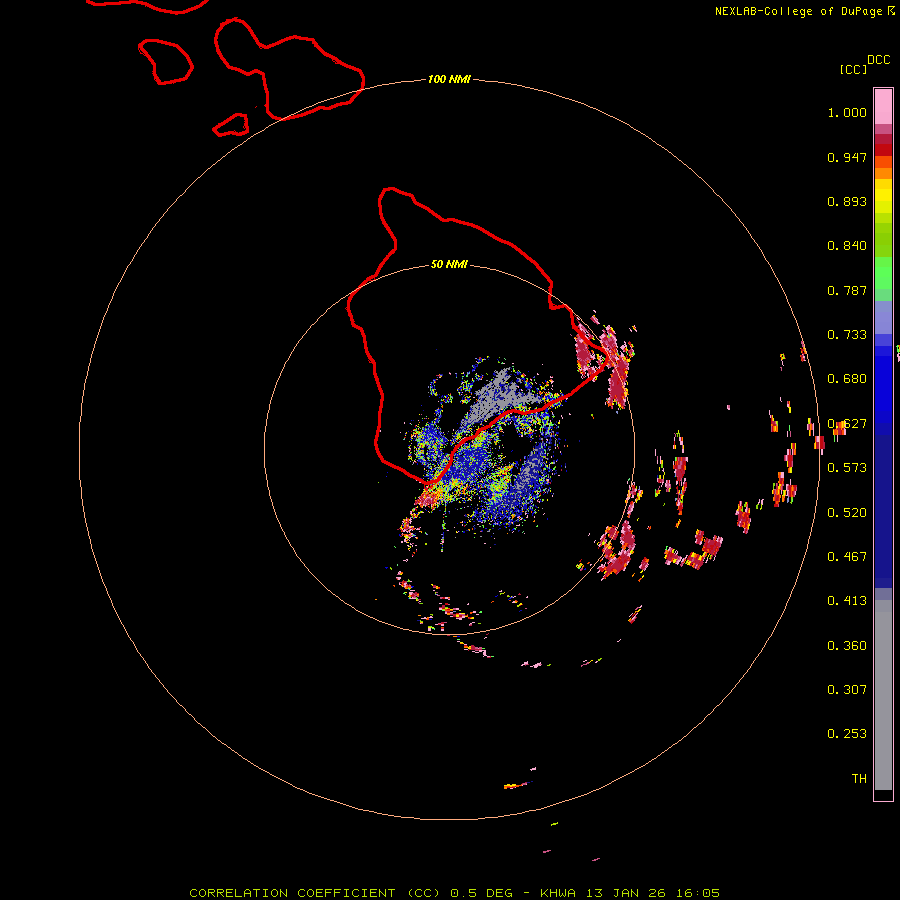Viewport: 900px width, 900px height.
Task: Click the DCC label above the colorbar
Action: point(878,60)
